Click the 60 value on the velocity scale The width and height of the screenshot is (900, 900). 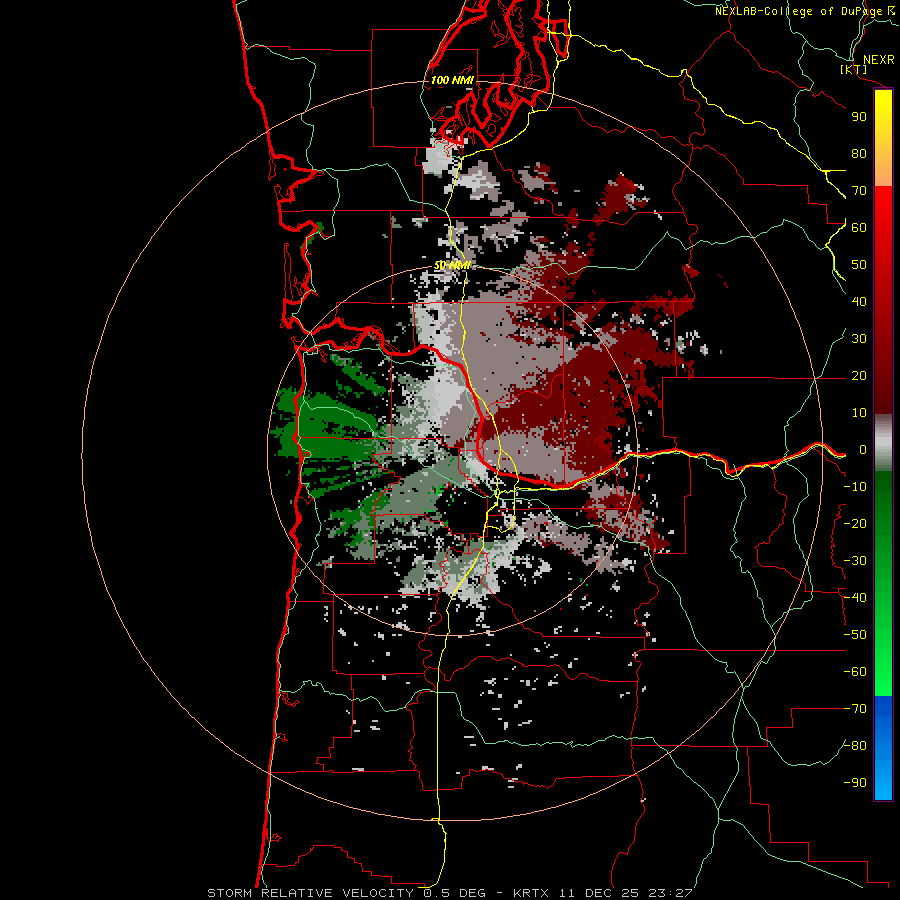859,228
